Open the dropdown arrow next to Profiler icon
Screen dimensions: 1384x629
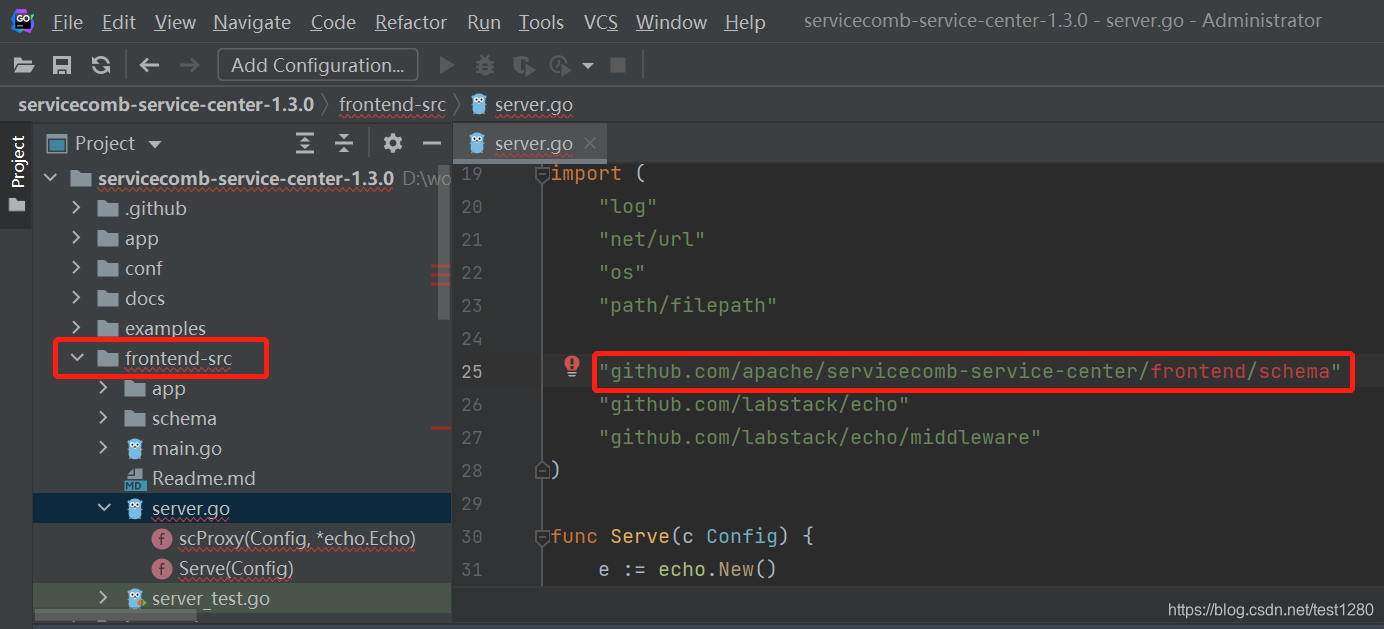point(588,66)
